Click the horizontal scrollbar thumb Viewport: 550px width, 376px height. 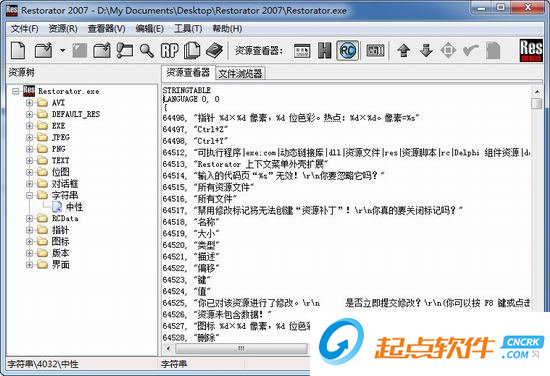pos(241,348)
